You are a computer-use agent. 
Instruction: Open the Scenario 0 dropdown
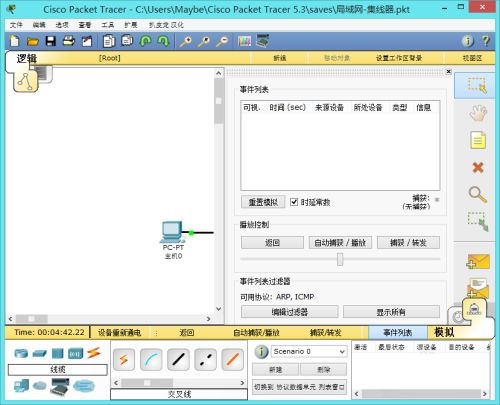(x=309, y=351)
